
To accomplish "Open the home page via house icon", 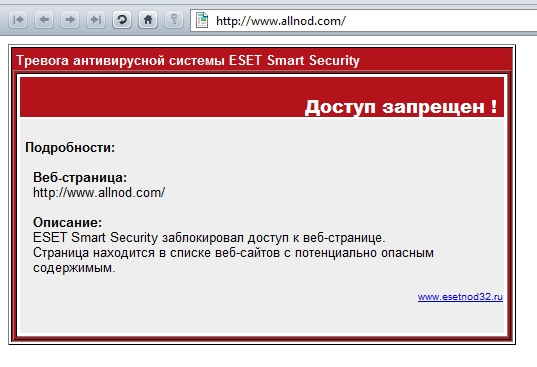I will (148, 20).
